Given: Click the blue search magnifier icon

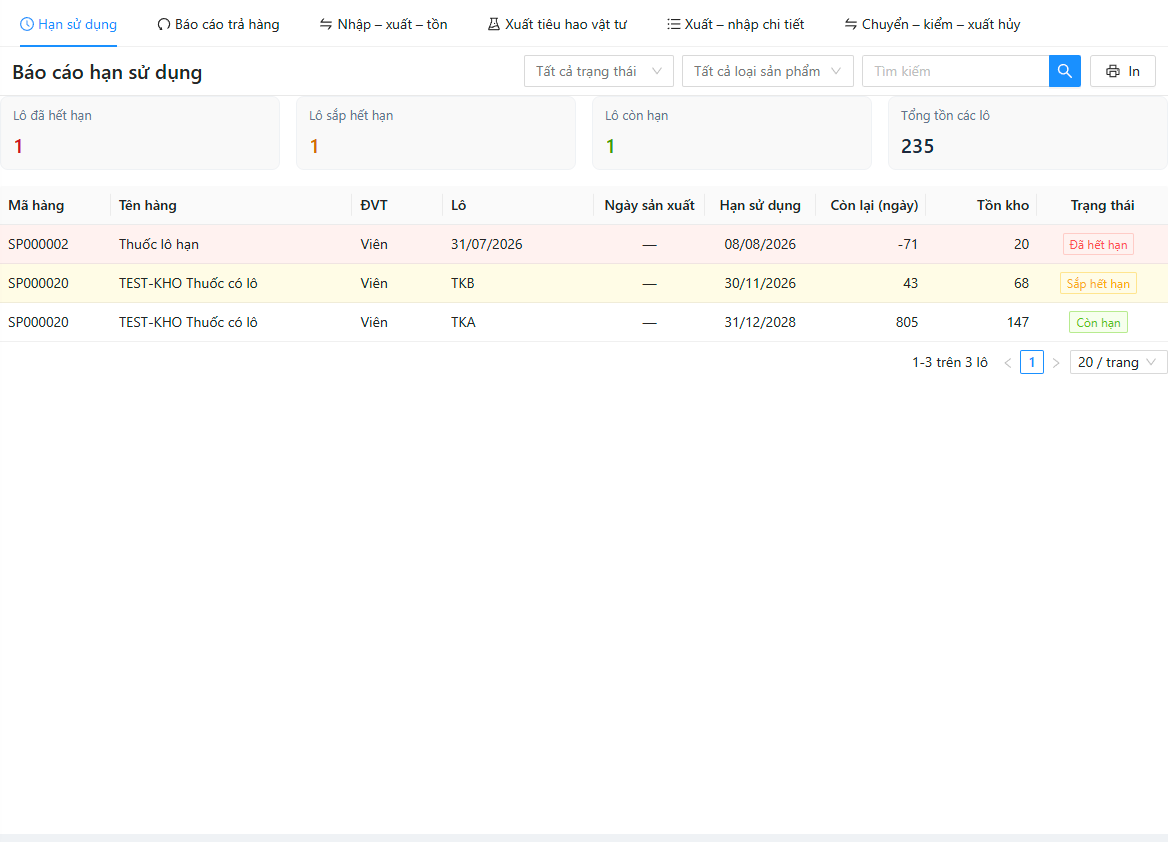Looking at the screenshot, I should (x=1064, y=71).
